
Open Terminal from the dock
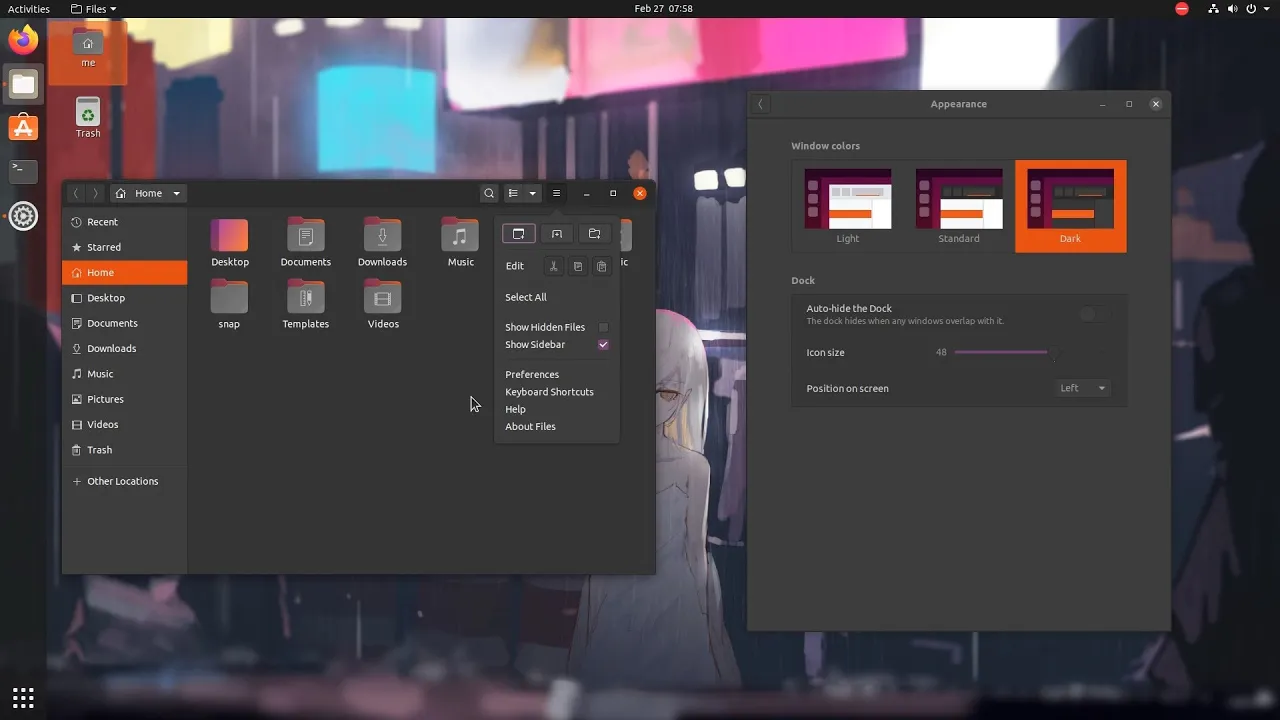tap(23, 171)
